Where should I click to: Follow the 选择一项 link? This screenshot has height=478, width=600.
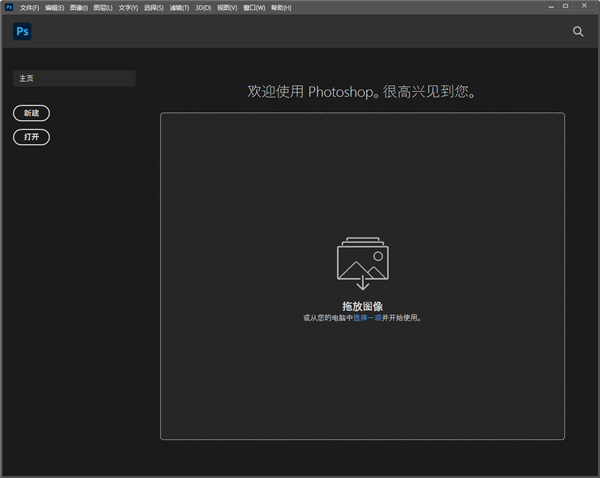pyautogui.click(x=367, y=318)
